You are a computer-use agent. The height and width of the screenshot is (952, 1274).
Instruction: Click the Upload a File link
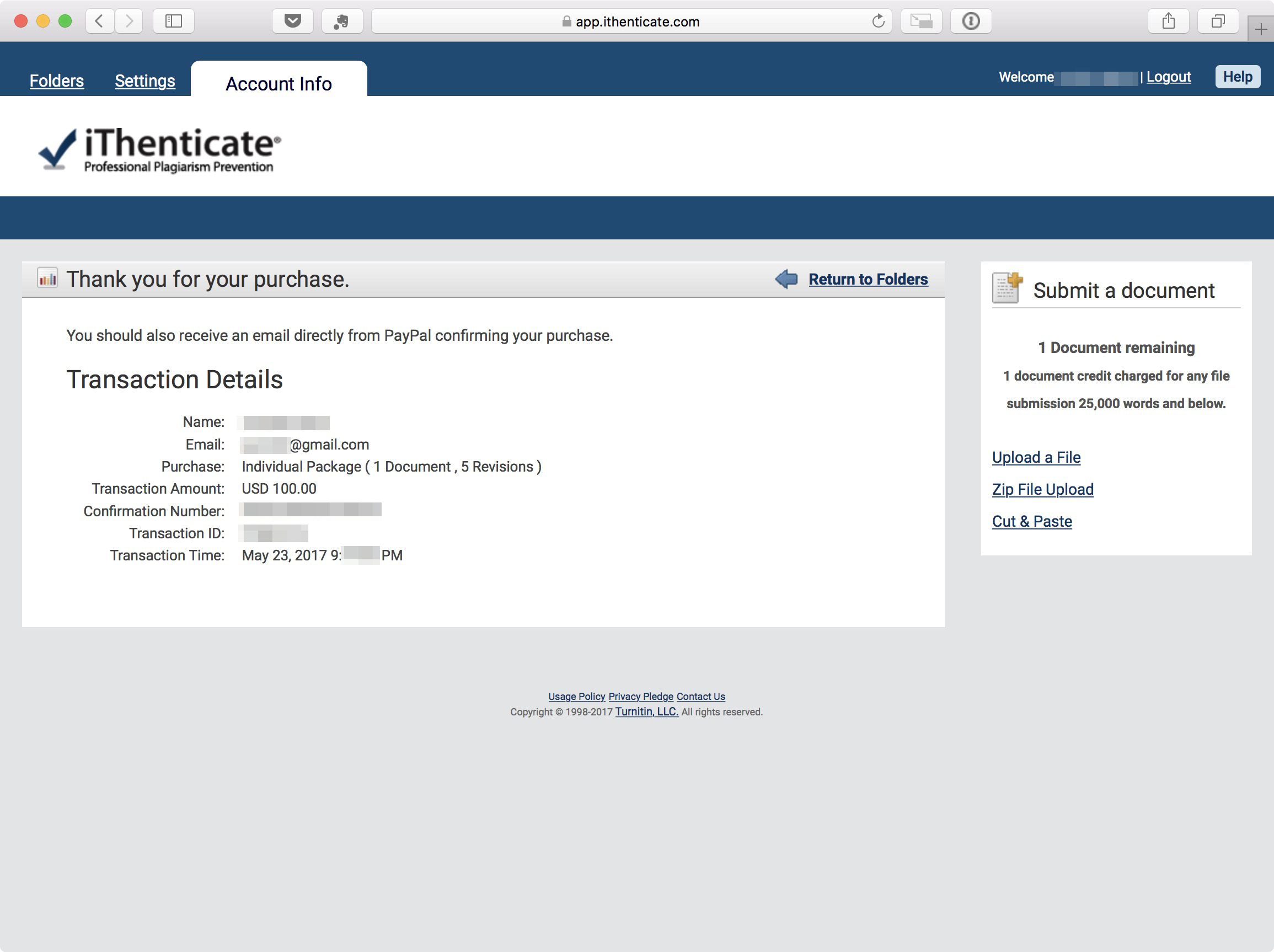click(1036, 457)
